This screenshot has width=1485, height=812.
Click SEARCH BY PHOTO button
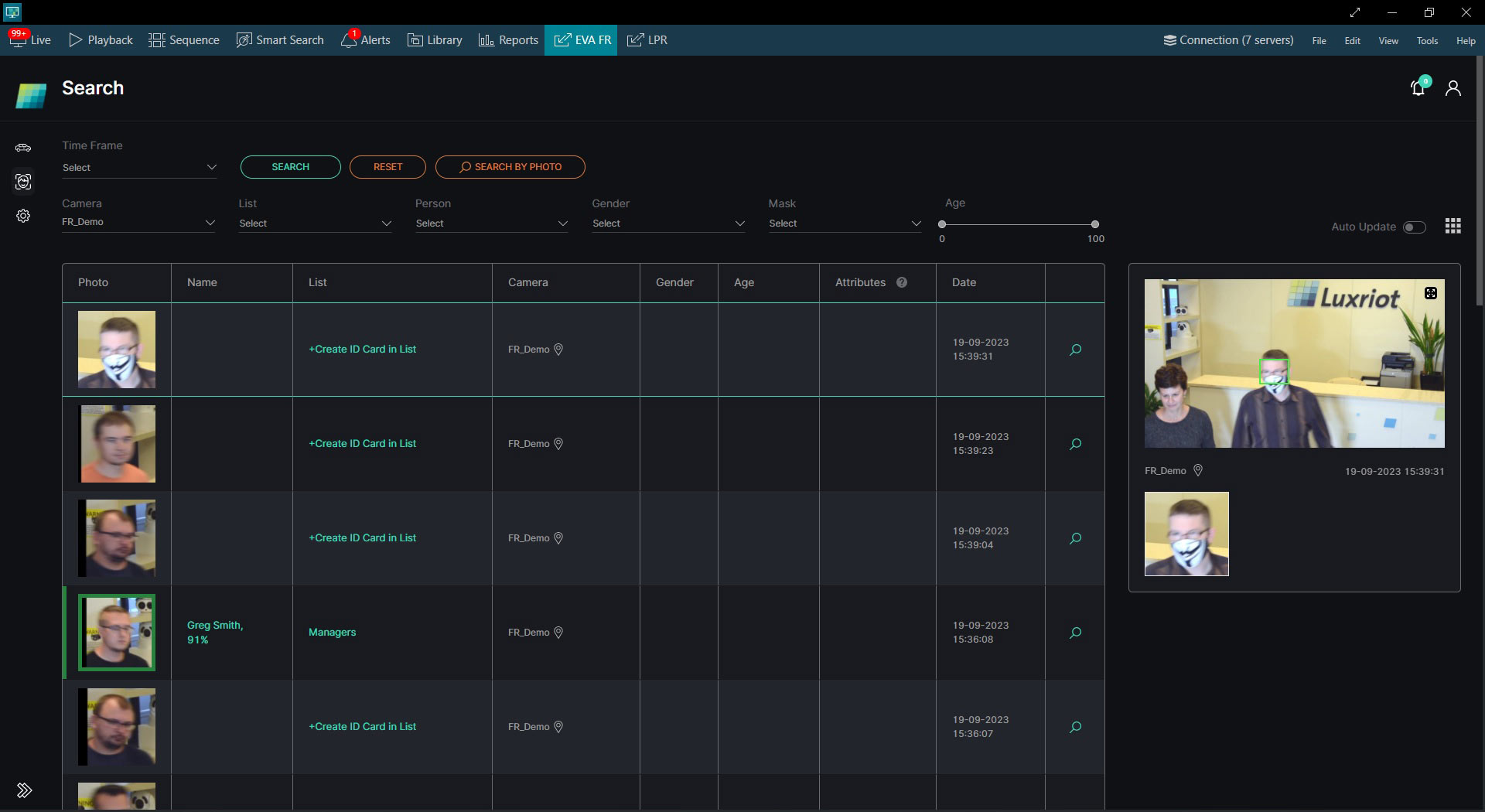(510, 167)
